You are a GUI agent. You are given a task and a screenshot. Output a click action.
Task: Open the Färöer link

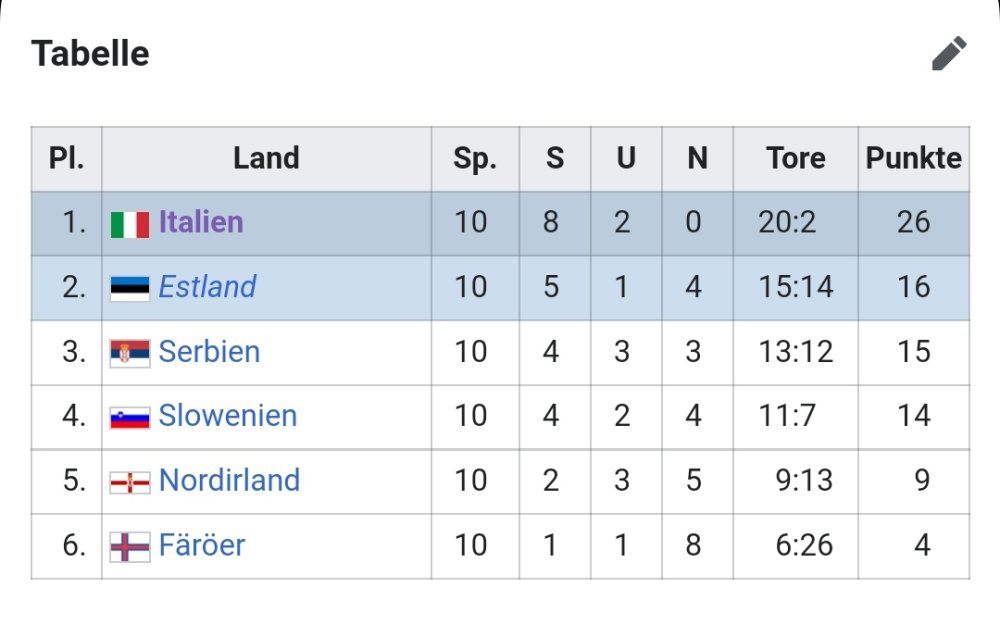[x=201, y=545]
